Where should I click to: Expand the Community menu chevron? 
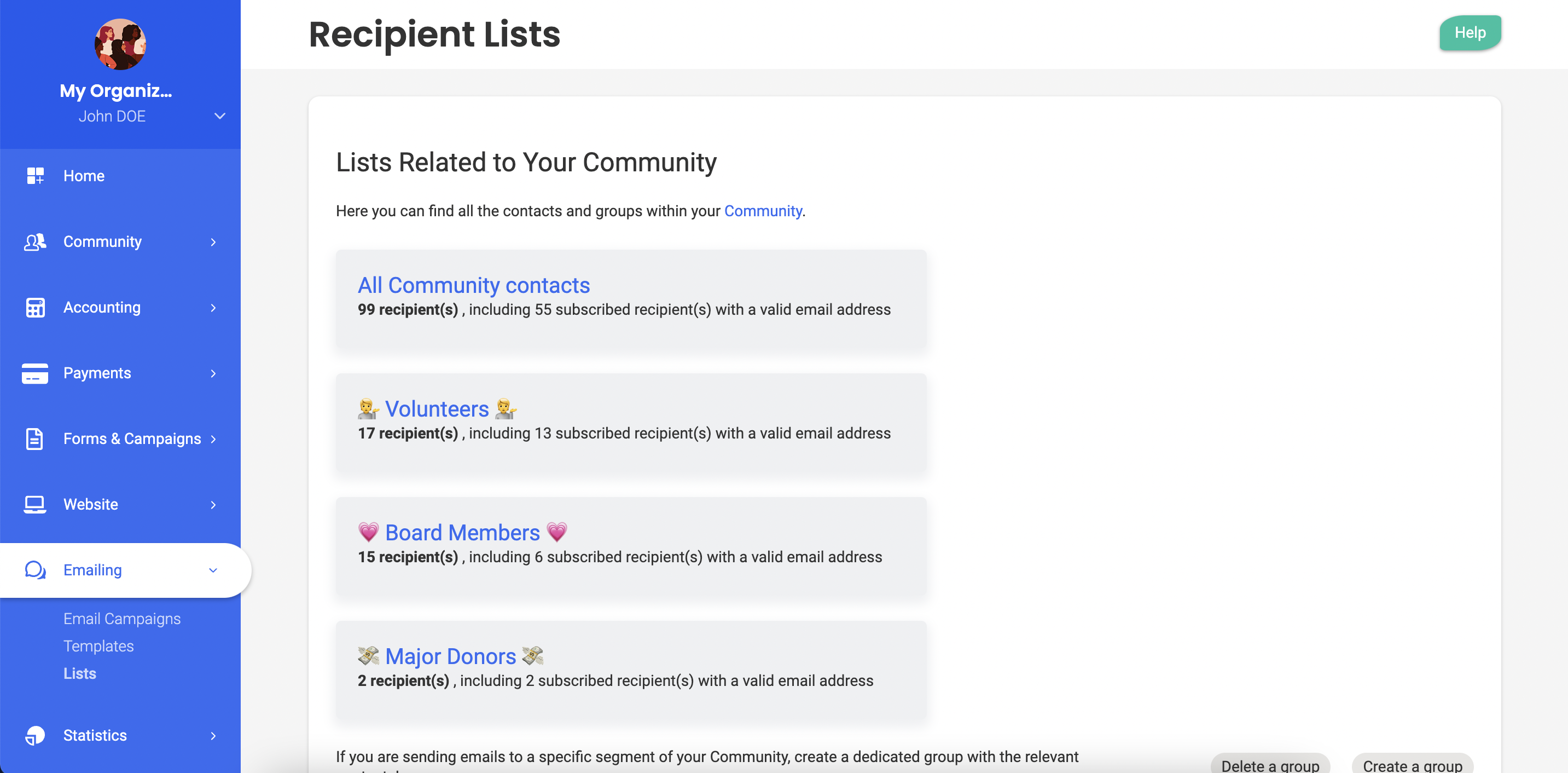[x=213, y=242]
